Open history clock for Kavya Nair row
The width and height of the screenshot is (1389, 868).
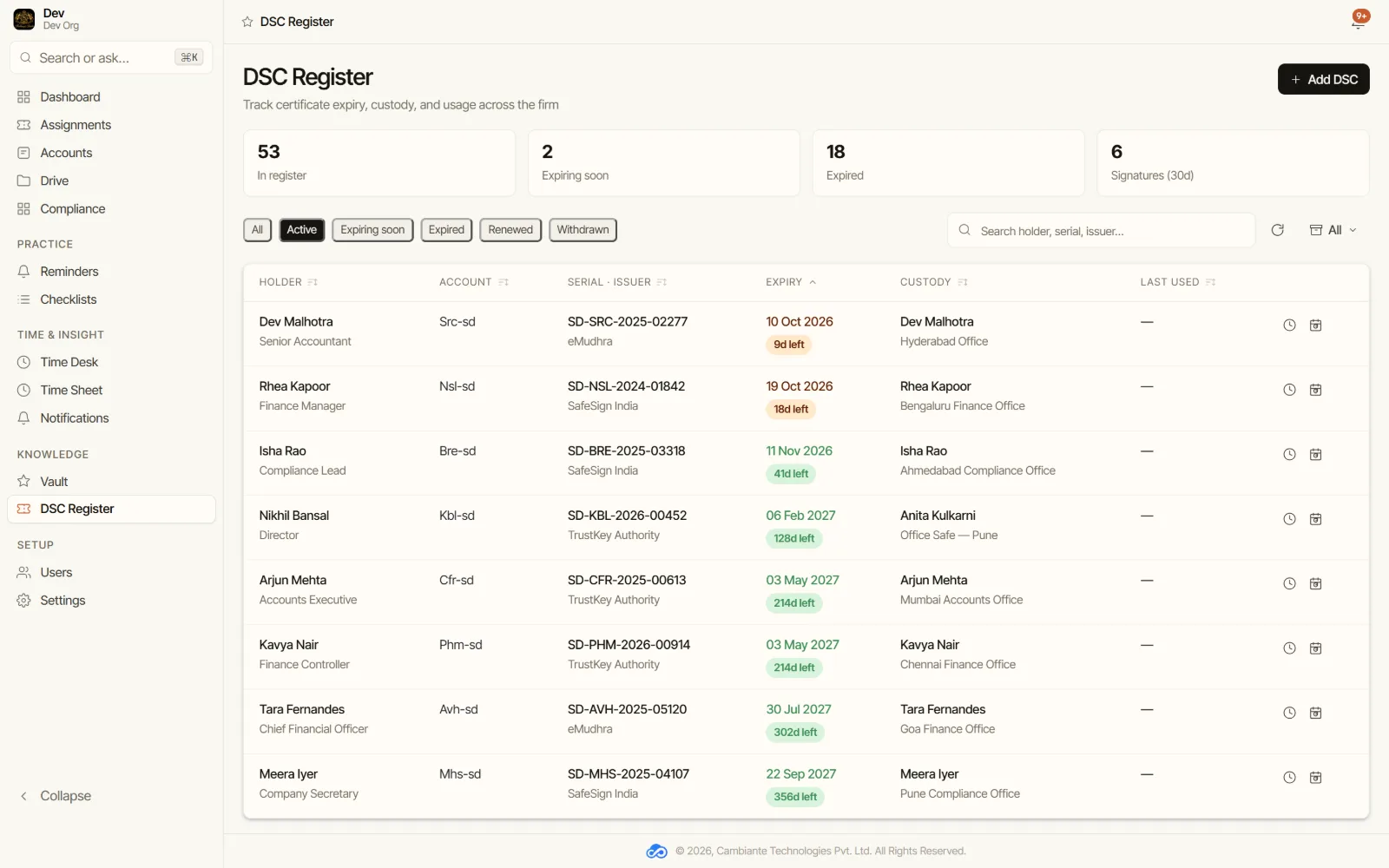pyautogui.click(x=1289, y=648)
